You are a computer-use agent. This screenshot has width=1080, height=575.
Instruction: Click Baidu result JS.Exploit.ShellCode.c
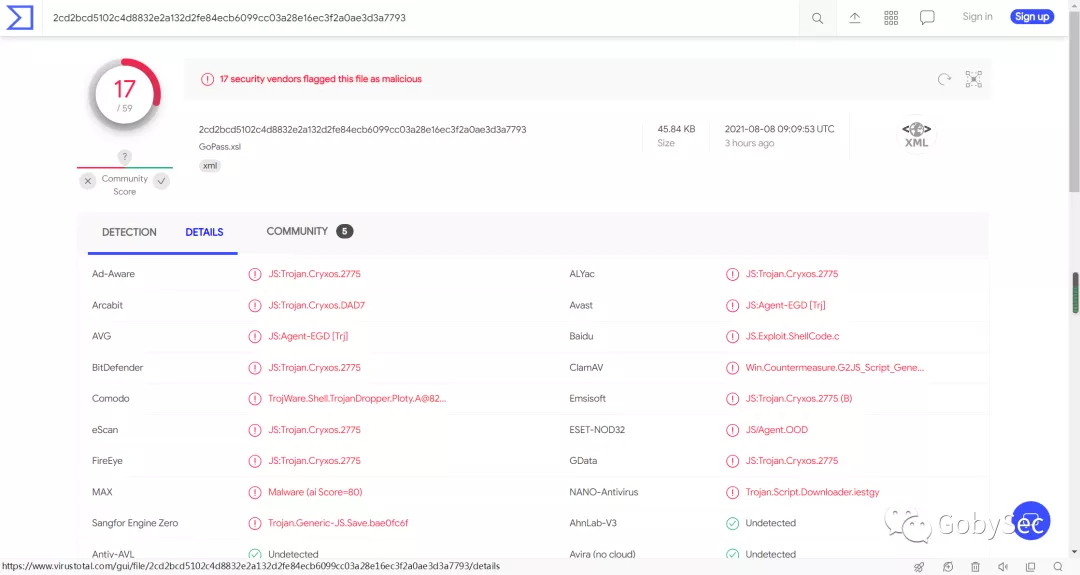(x=792, y=336)
